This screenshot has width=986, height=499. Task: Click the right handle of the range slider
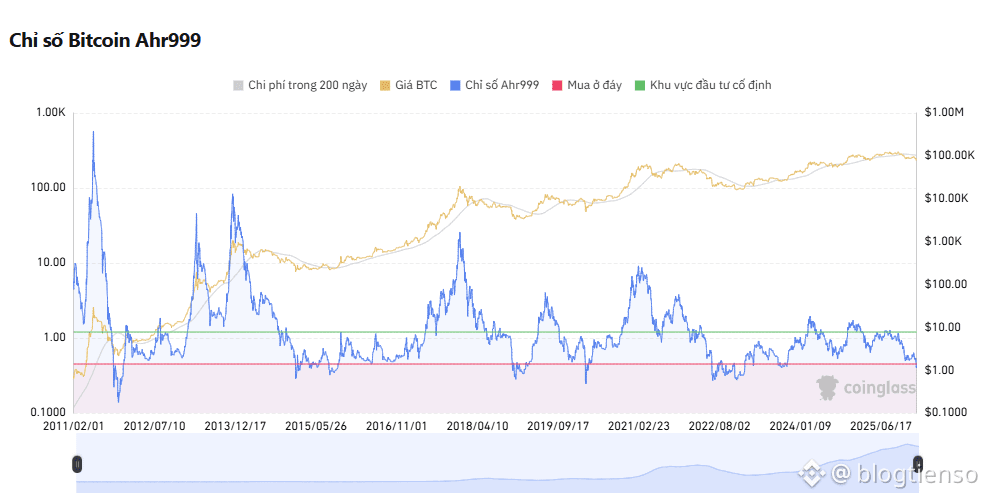(916, 464)
